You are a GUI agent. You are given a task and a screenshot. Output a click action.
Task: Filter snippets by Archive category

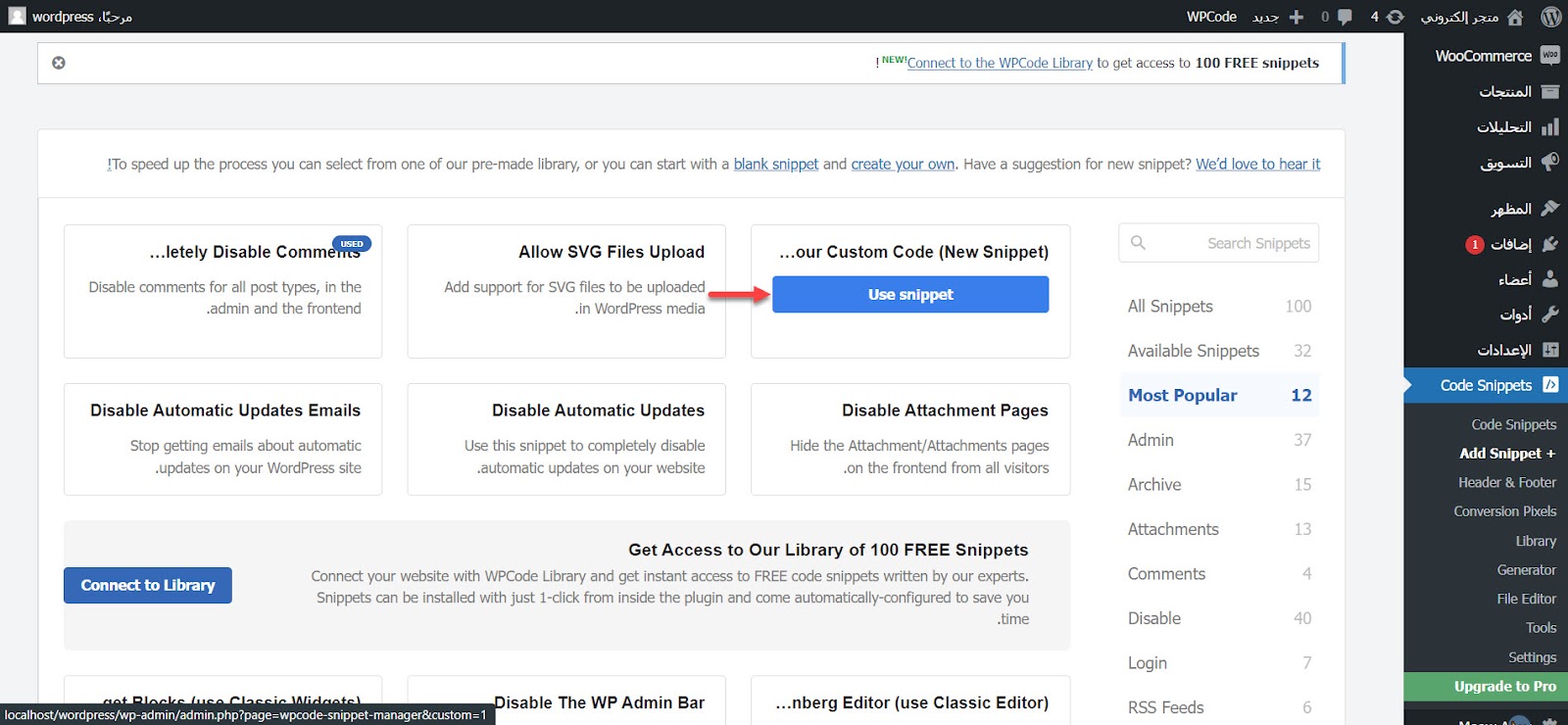pyautogui.click(x=1219, y=485)
